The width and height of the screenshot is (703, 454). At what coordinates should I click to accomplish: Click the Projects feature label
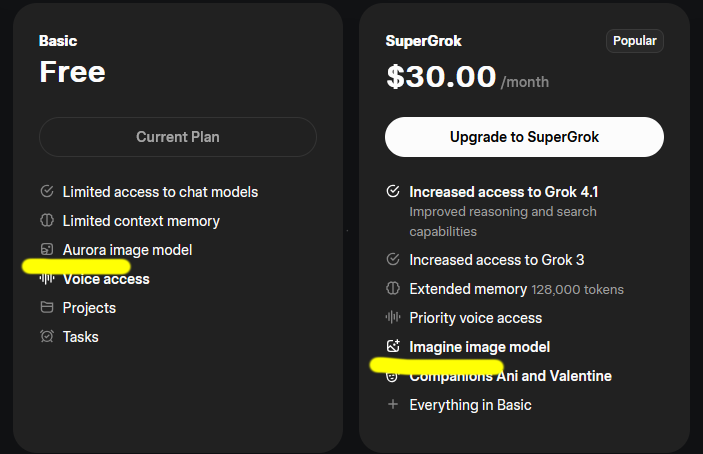click(89, 308)
